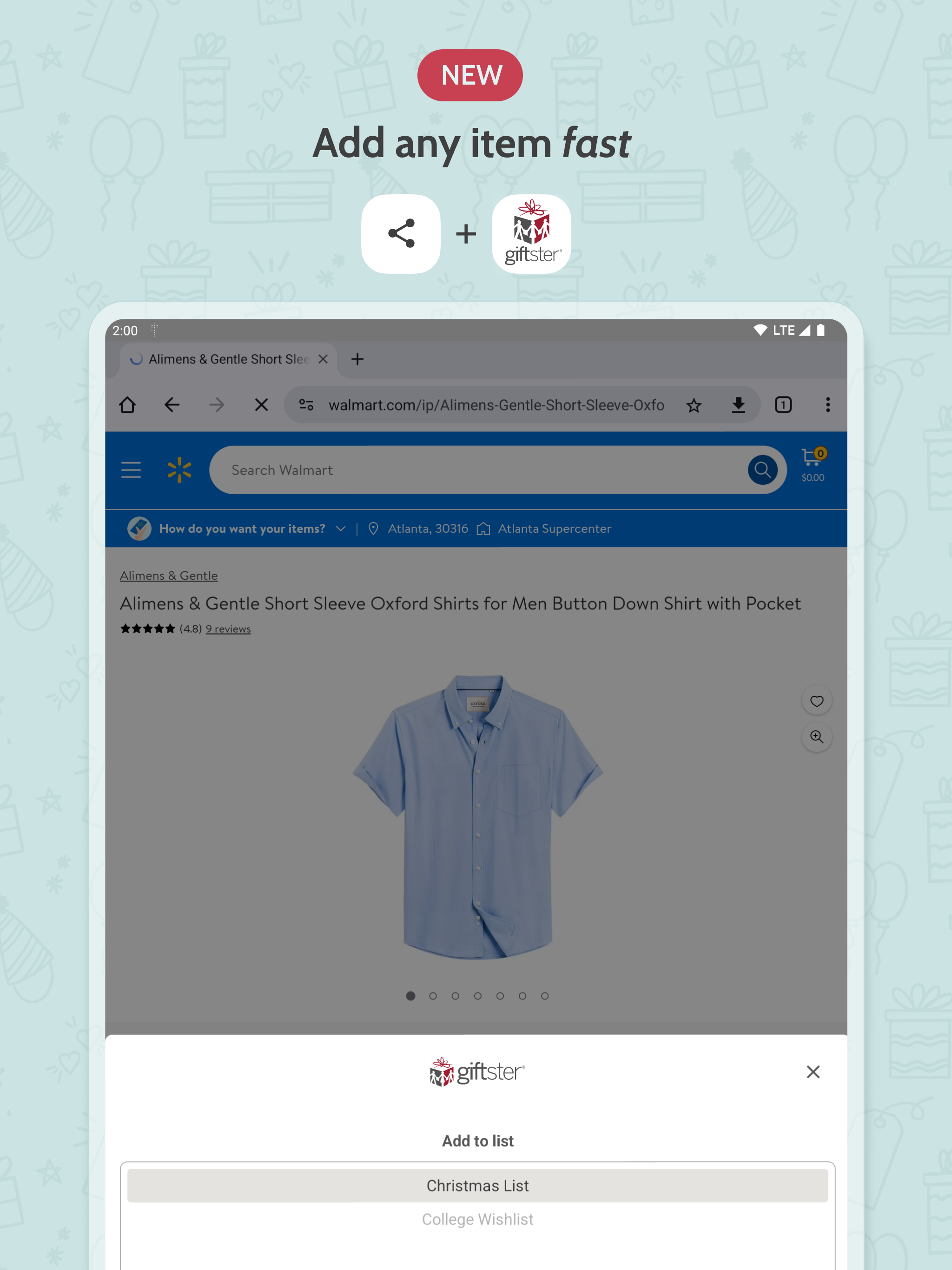Choose College Wishlist option

click(478, 1219)
